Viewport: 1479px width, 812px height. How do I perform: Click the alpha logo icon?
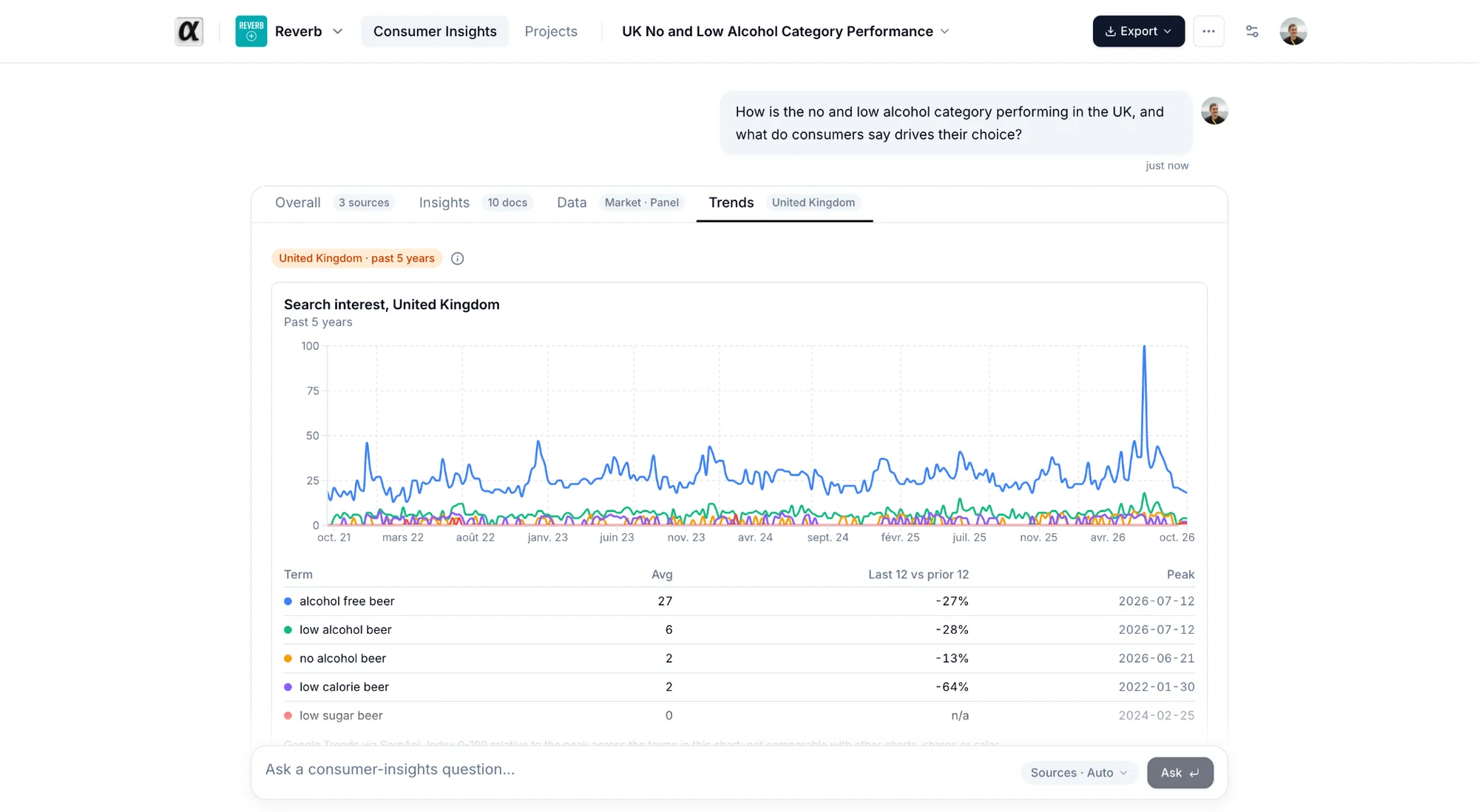[x=189, y=31]
